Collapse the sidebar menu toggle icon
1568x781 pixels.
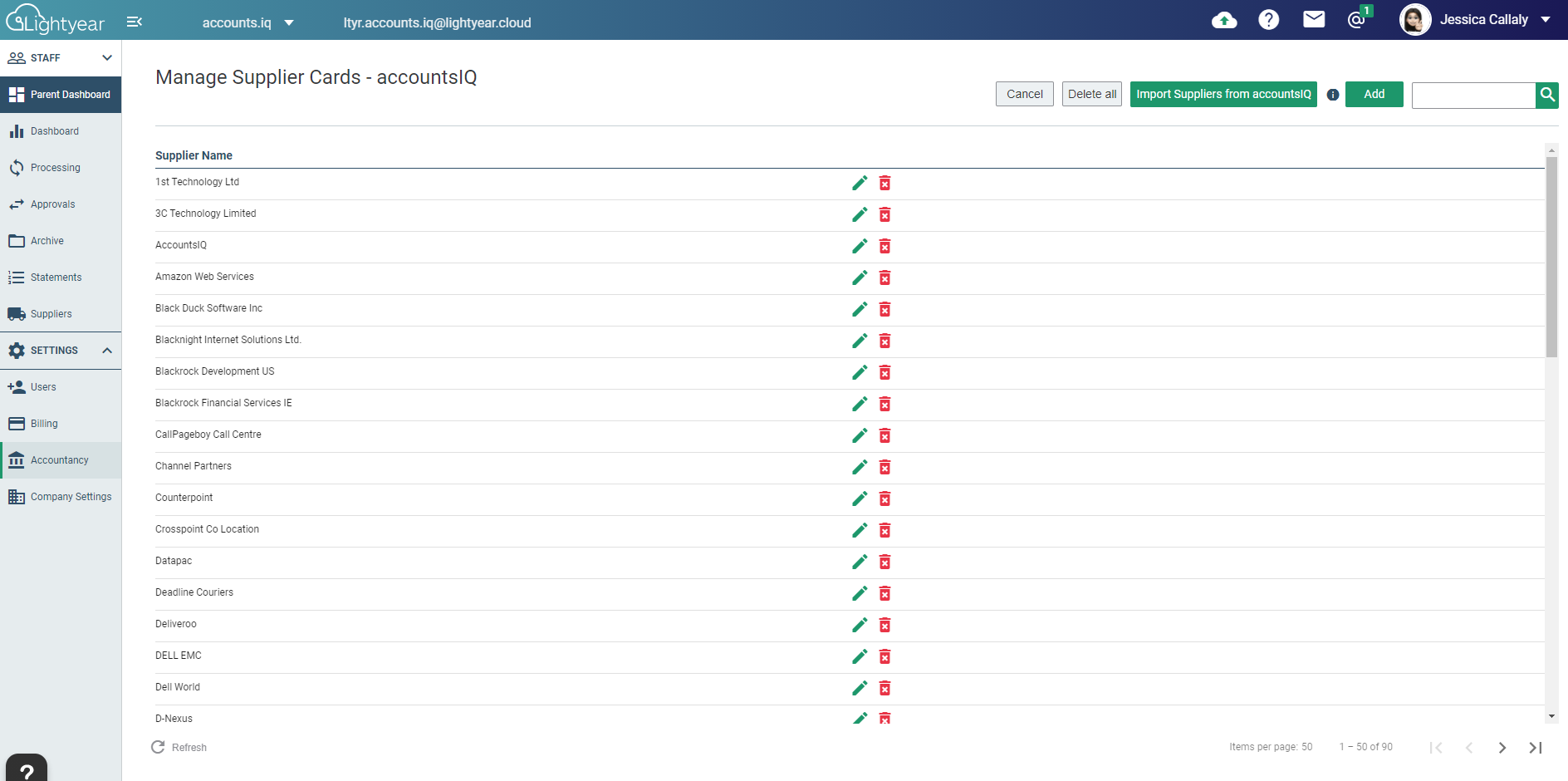tap(135, 22)
